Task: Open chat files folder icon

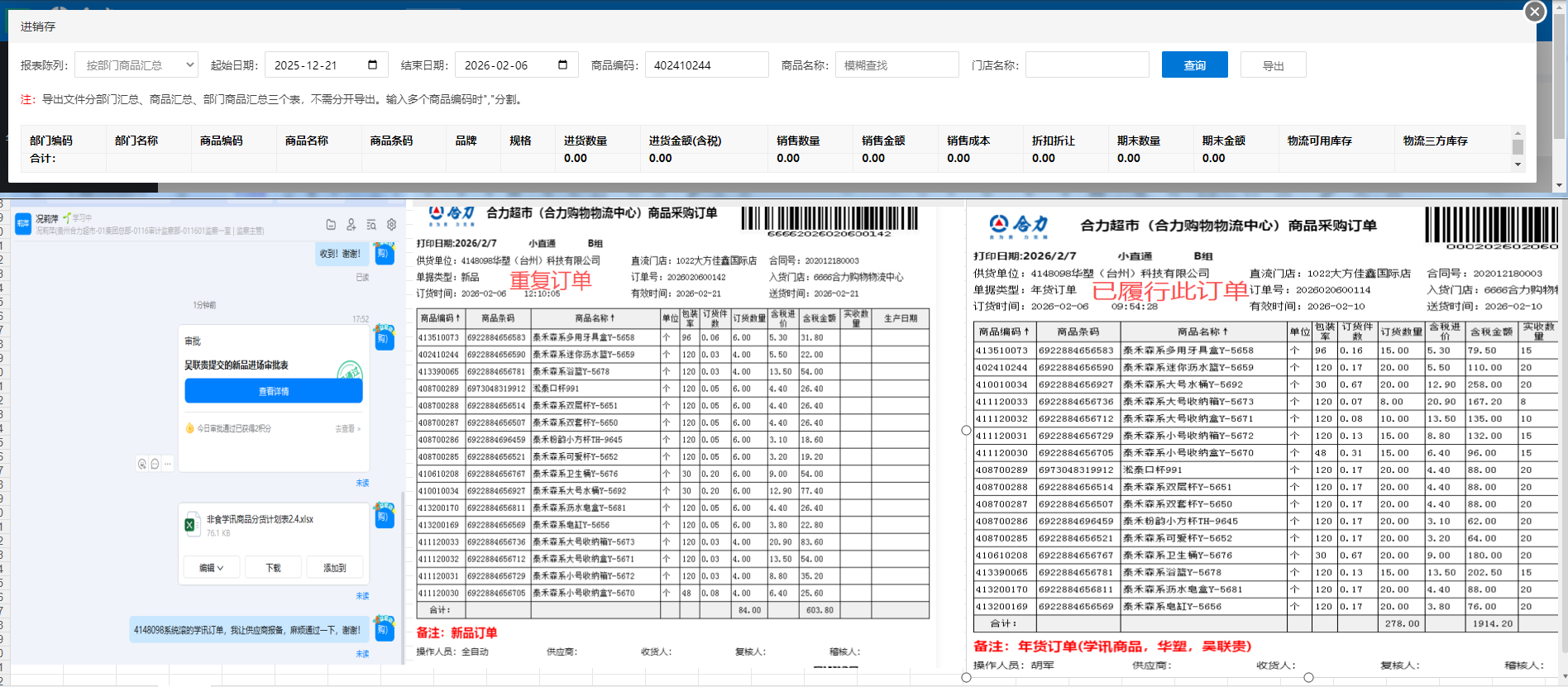Action: [331, 224]
